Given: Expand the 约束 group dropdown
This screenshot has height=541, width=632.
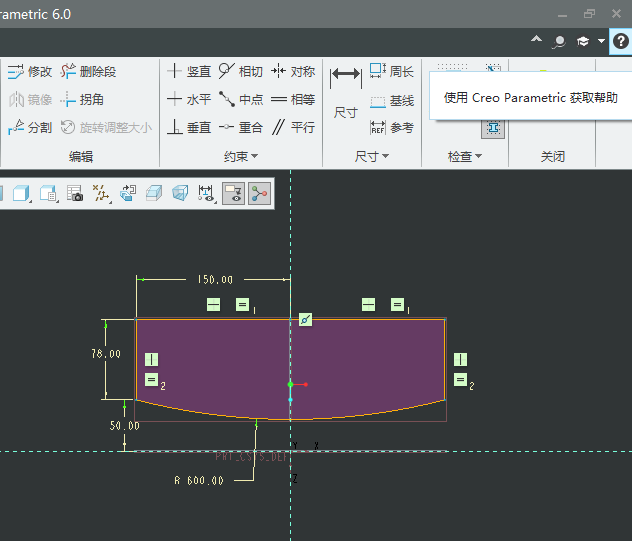Looking at the screenshot, I should point(241,156).
